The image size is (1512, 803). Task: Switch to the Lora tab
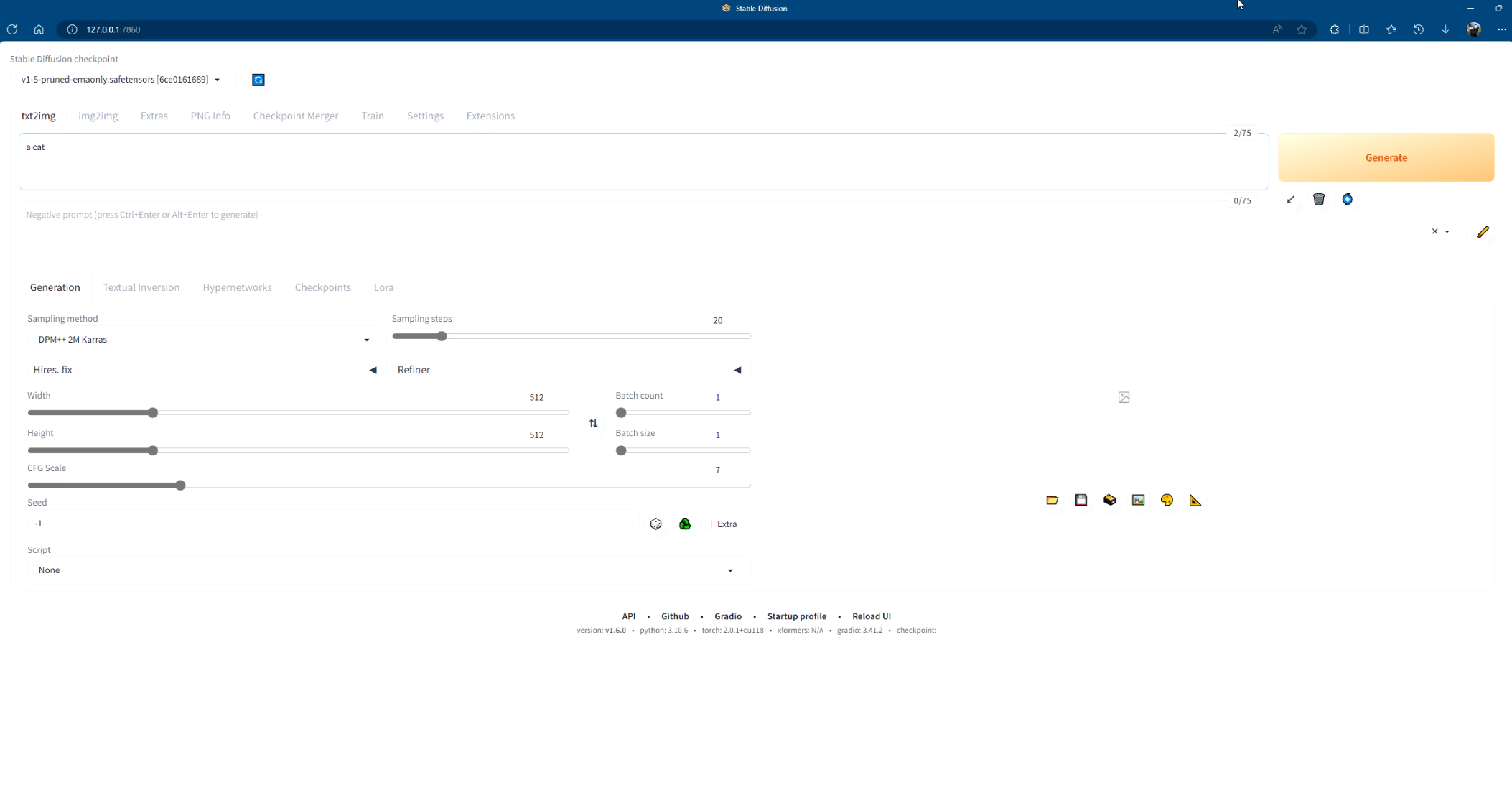click(383, 287)
